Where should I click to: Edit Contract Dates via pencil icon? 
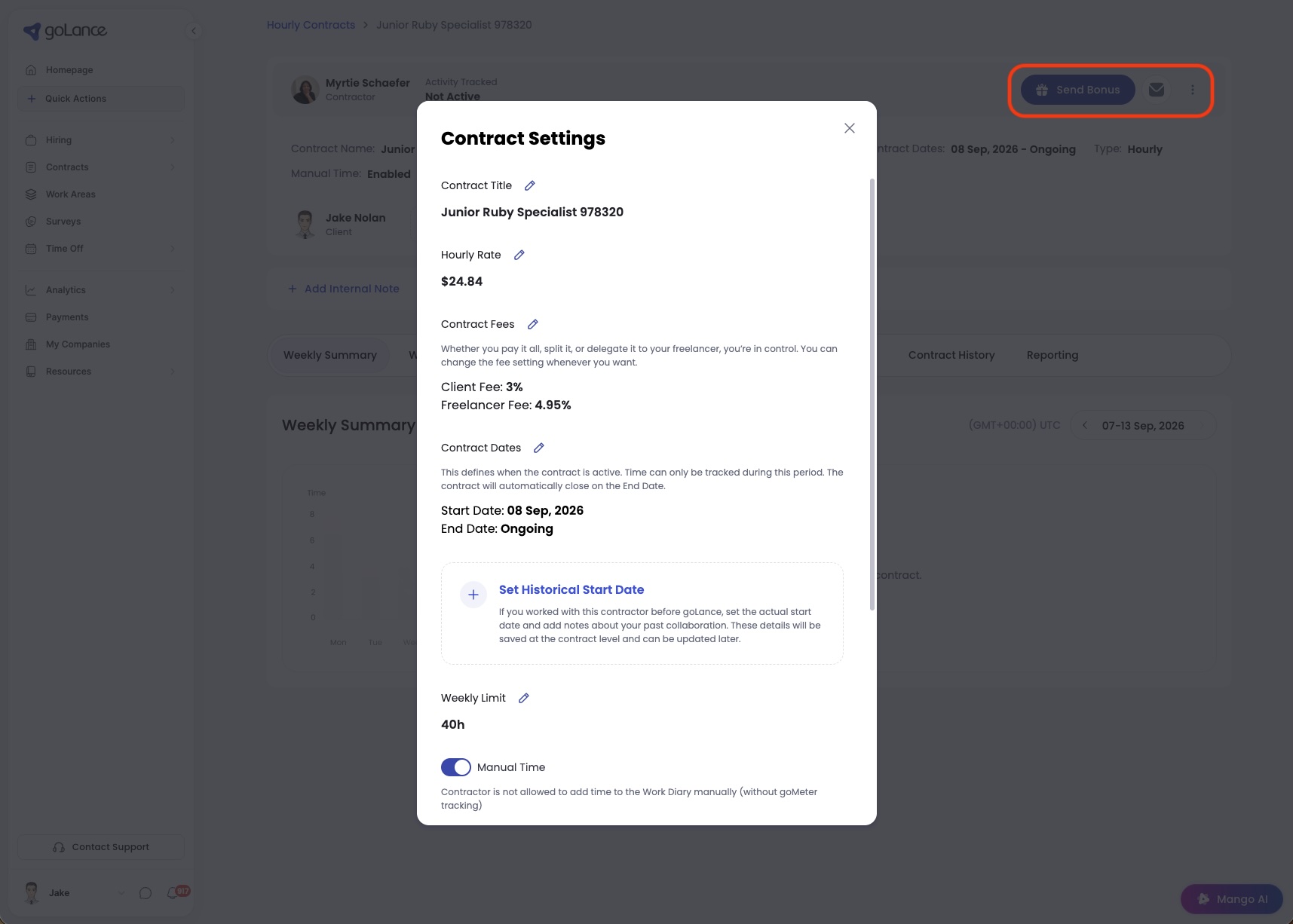click(539, 448)
